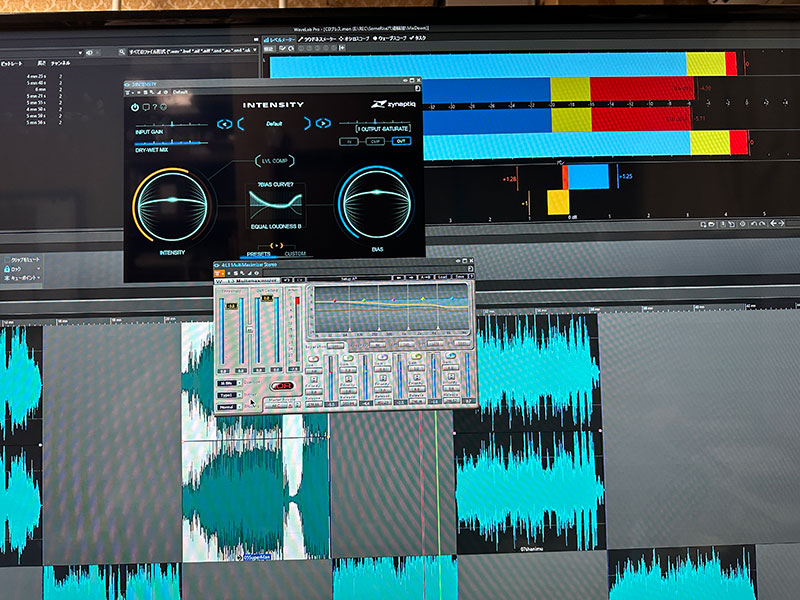Image resolution: width=800 pixels, height=600 pixels.
Task: Switch to the PRESETS tab in Intensity
Action: point(258,254)
